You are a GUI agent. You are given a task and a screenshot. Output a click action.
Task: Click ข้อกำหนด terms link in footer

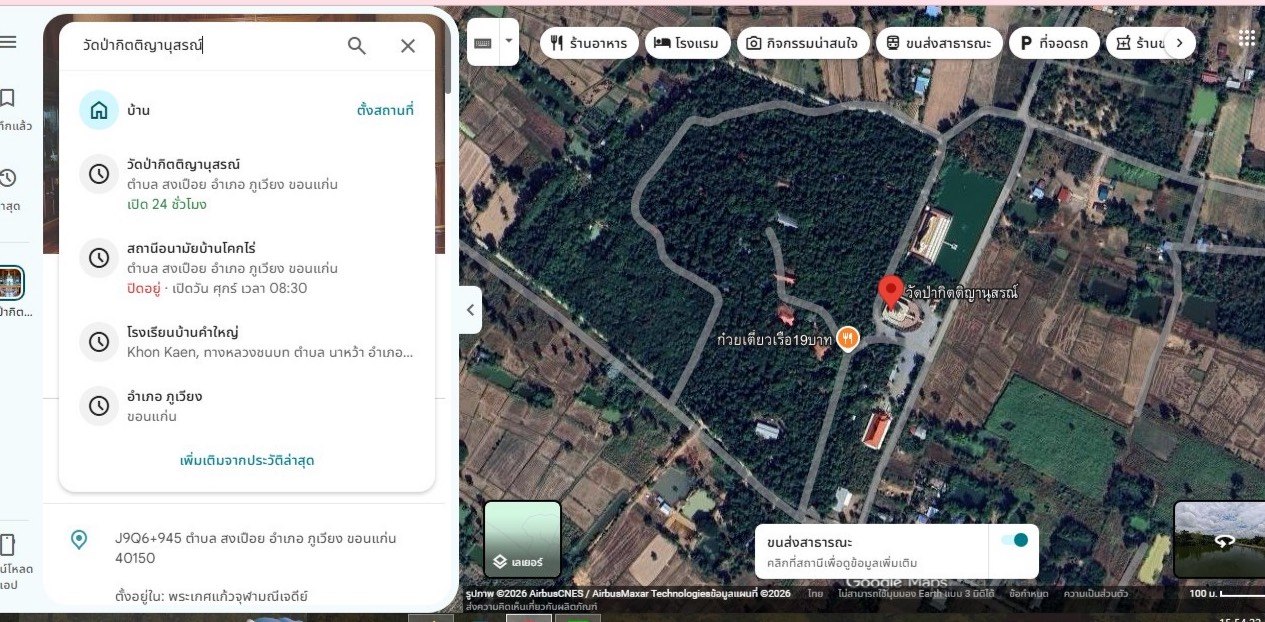(1031, 593)
